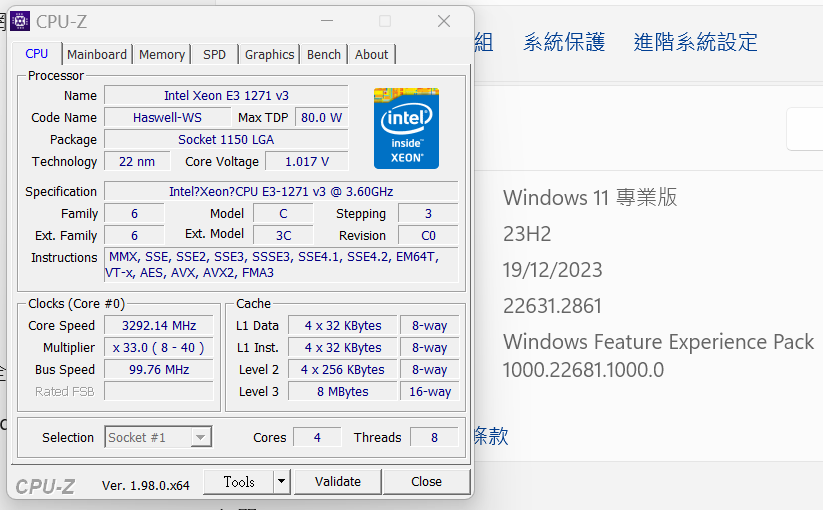Image resolution: width=823 pixels, height=510 pixels.
Task: Click the L1 Data size 4 x 32 KBytes
Action: tap(343, 326)
